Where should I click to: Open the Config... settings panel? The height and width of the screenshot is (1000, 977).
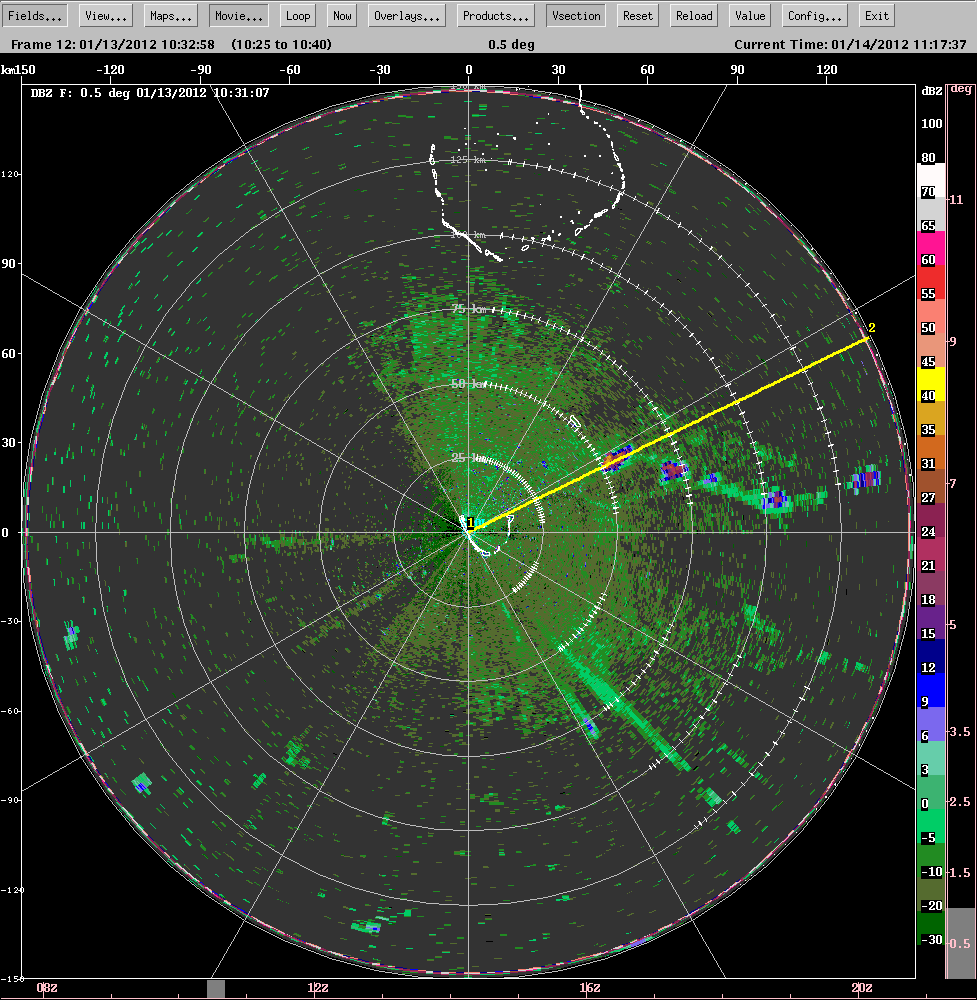click(817, 16)
